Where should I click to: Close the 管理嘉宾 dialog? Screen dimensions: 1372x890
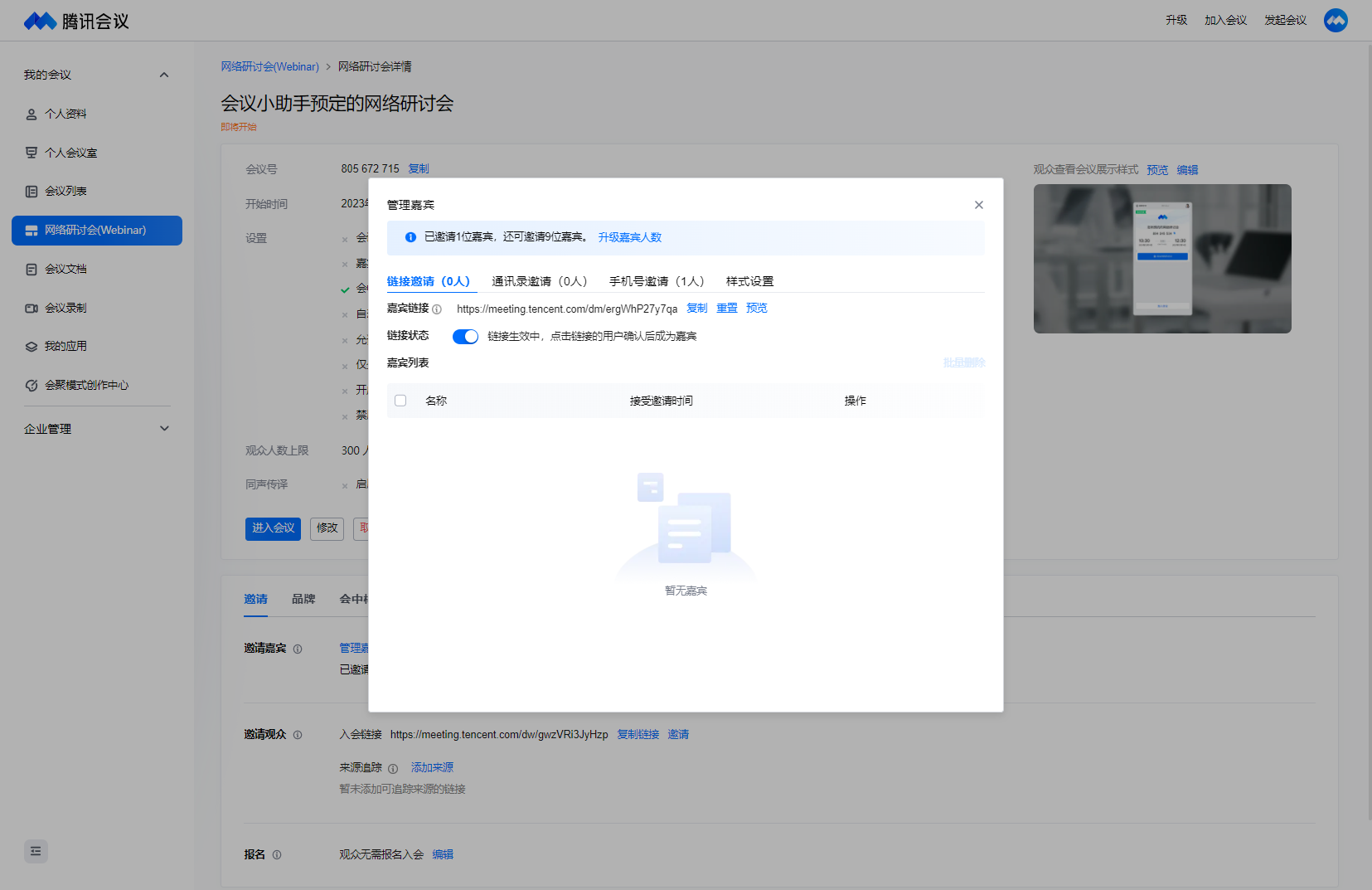pyautogui.click(x=979, y=205)
